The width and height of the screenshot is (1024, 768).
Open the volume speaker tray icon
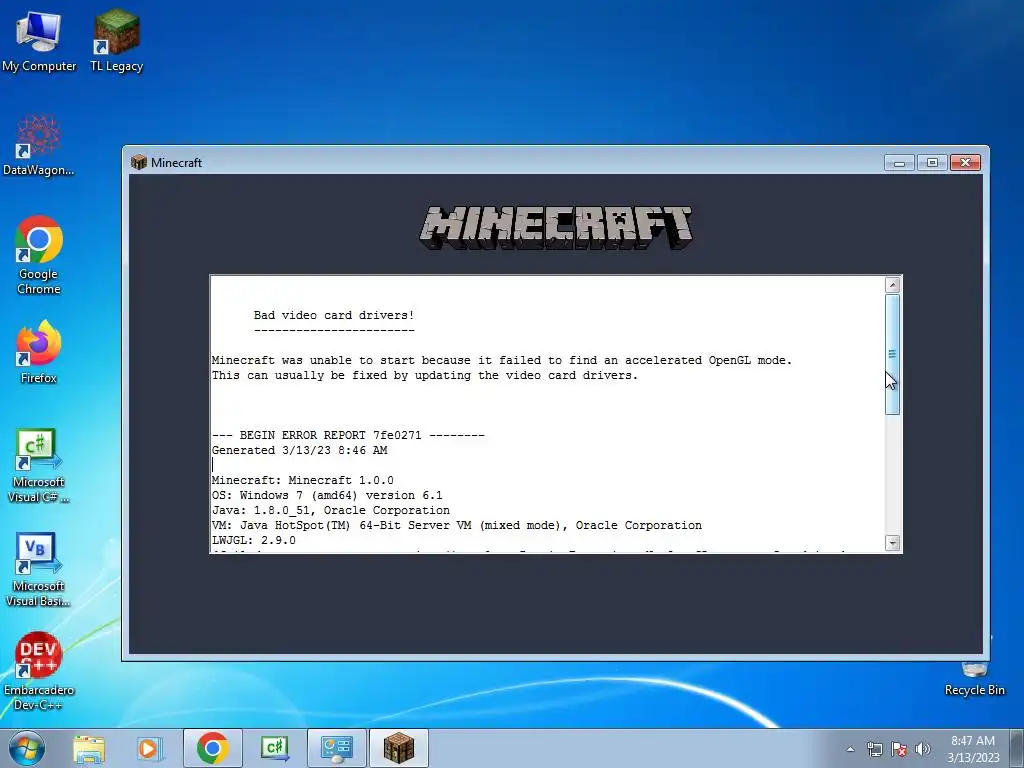[x=923, y=749]
